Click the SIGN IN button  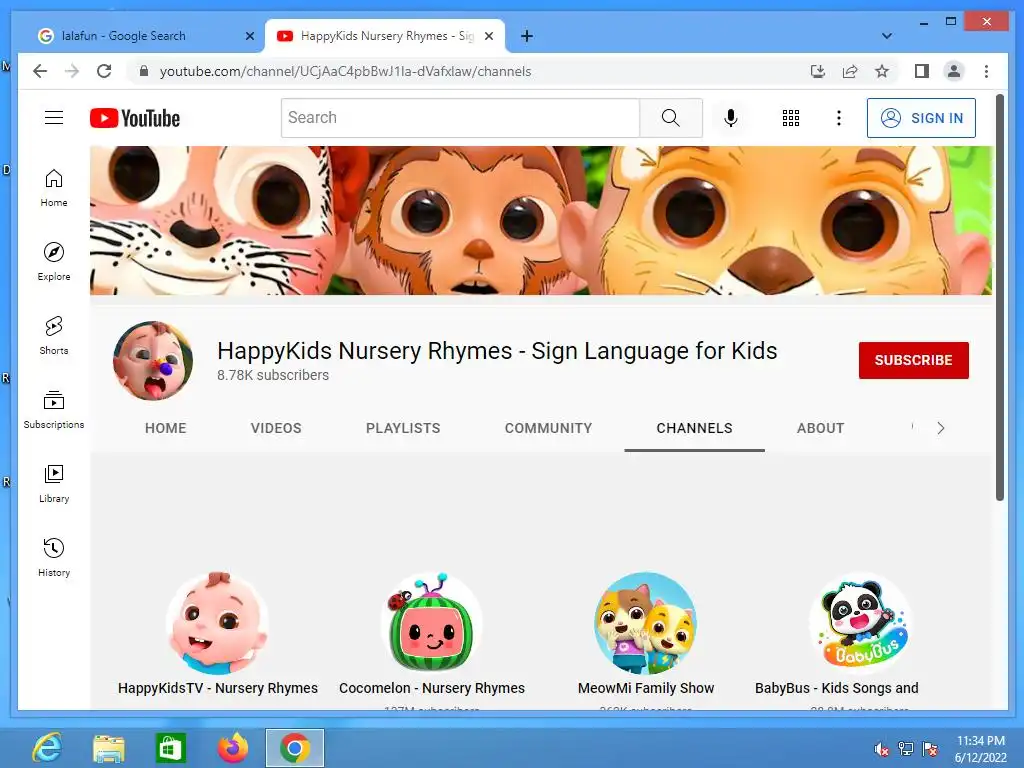click(x=921, y=118)
